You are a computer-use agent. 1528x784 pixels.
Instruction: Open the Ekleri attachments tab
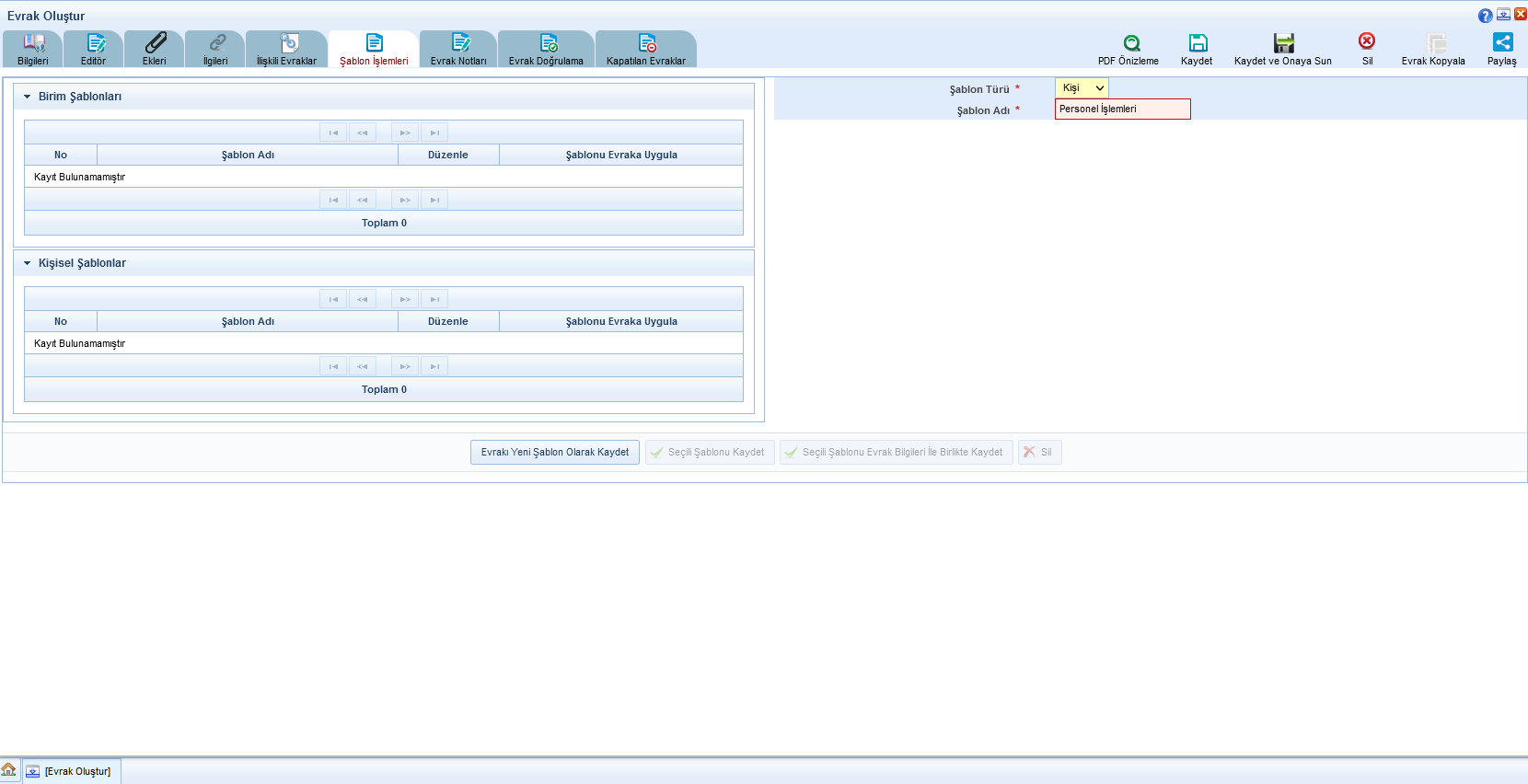pos(155,49)
